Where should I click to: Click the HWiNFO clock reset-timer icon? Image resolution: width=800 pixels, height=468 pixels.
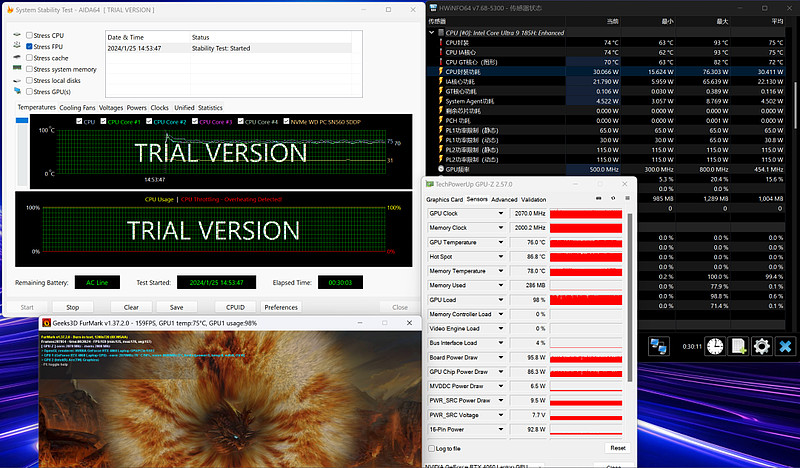tap(715, 346)
